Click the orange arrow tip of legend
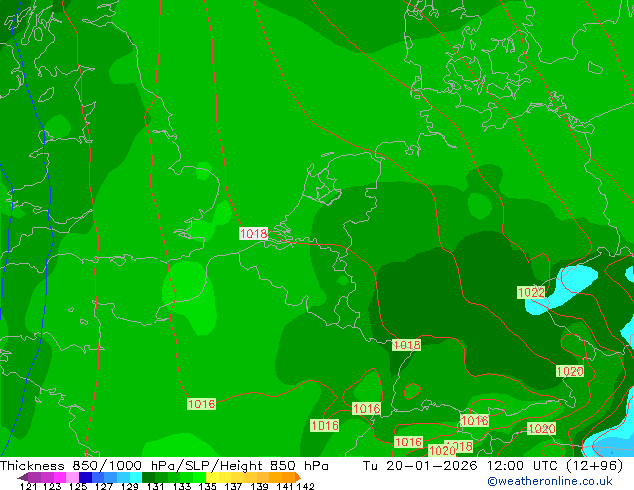This screenshot has height=490, width=634. pos(298,477)
